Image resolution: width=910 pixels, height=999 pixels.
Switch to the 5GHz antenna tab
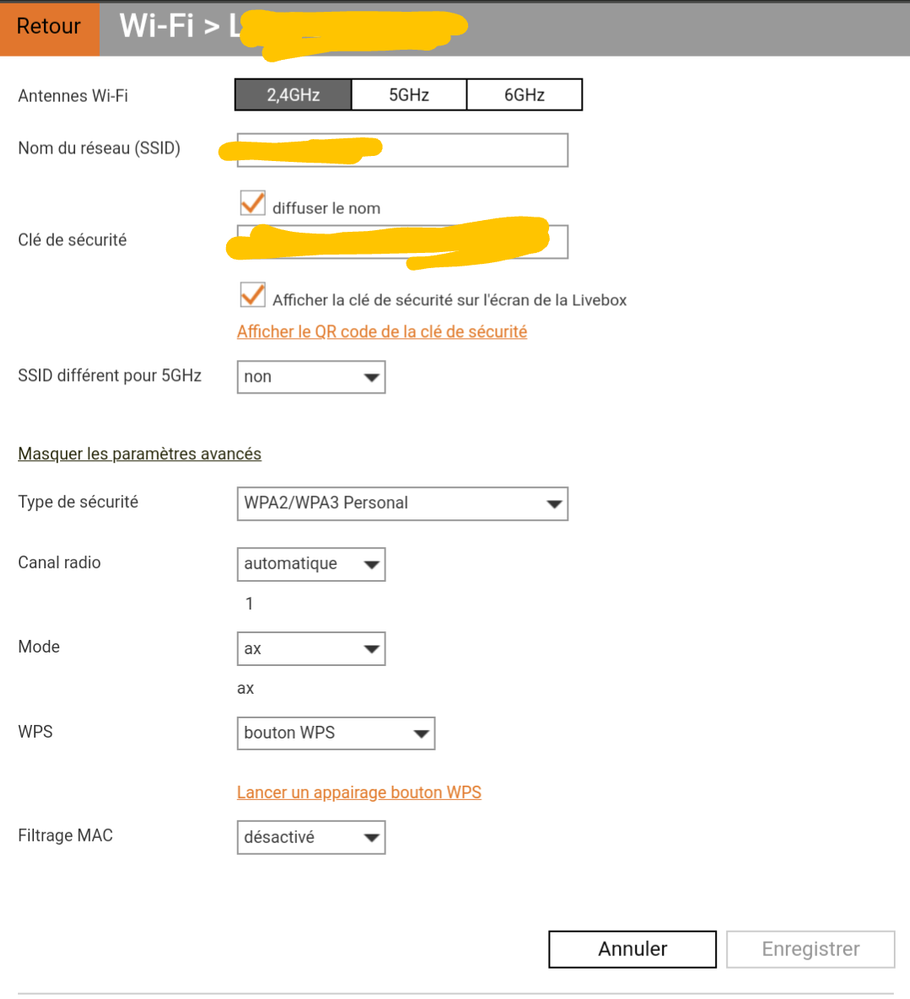point(408,94)
